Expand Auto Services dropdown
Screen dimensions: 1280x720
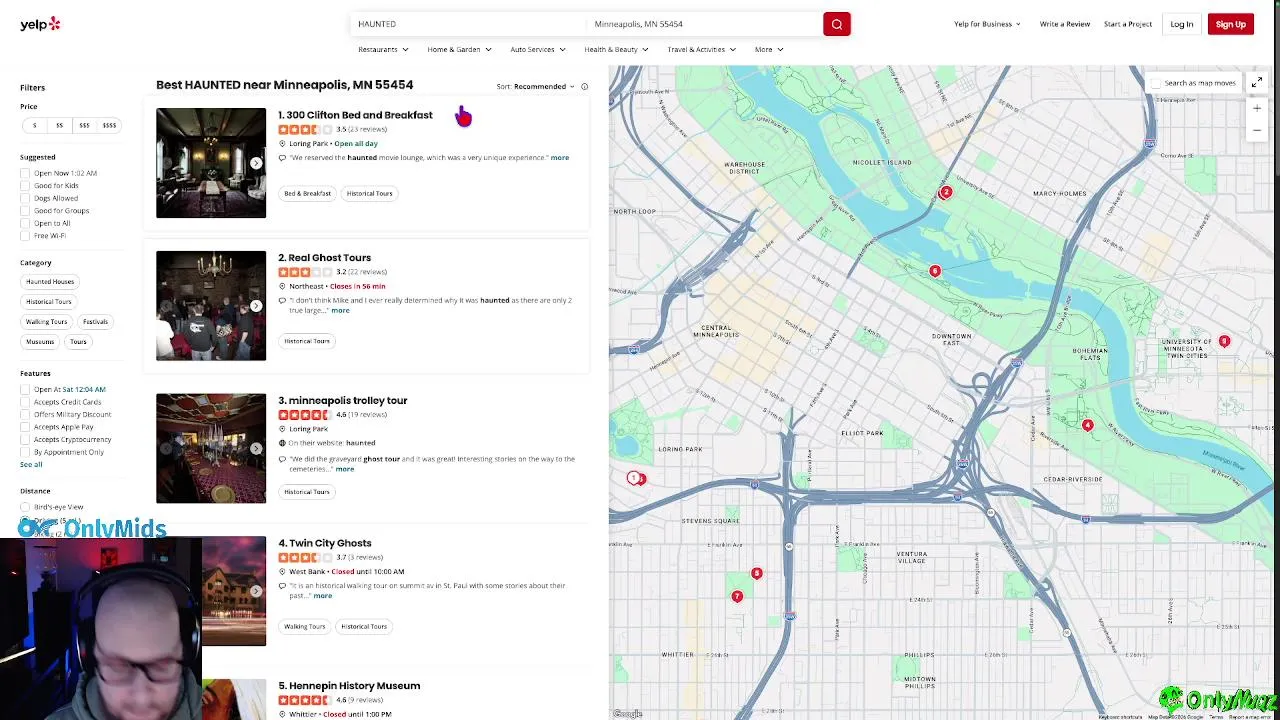tap(537, 49)
